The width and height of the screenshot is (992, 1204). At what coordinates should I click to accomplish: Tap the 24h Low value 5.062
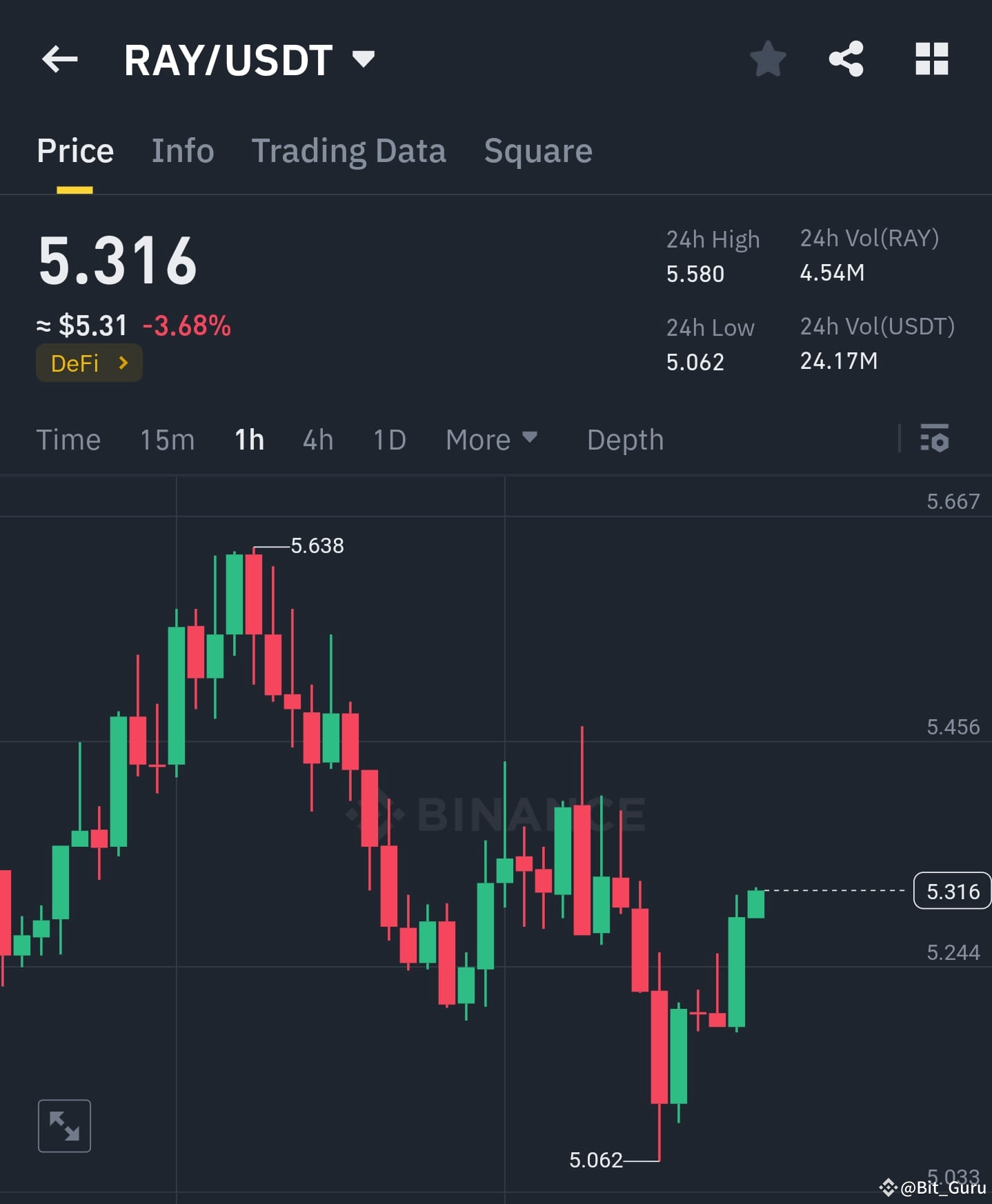695,361
